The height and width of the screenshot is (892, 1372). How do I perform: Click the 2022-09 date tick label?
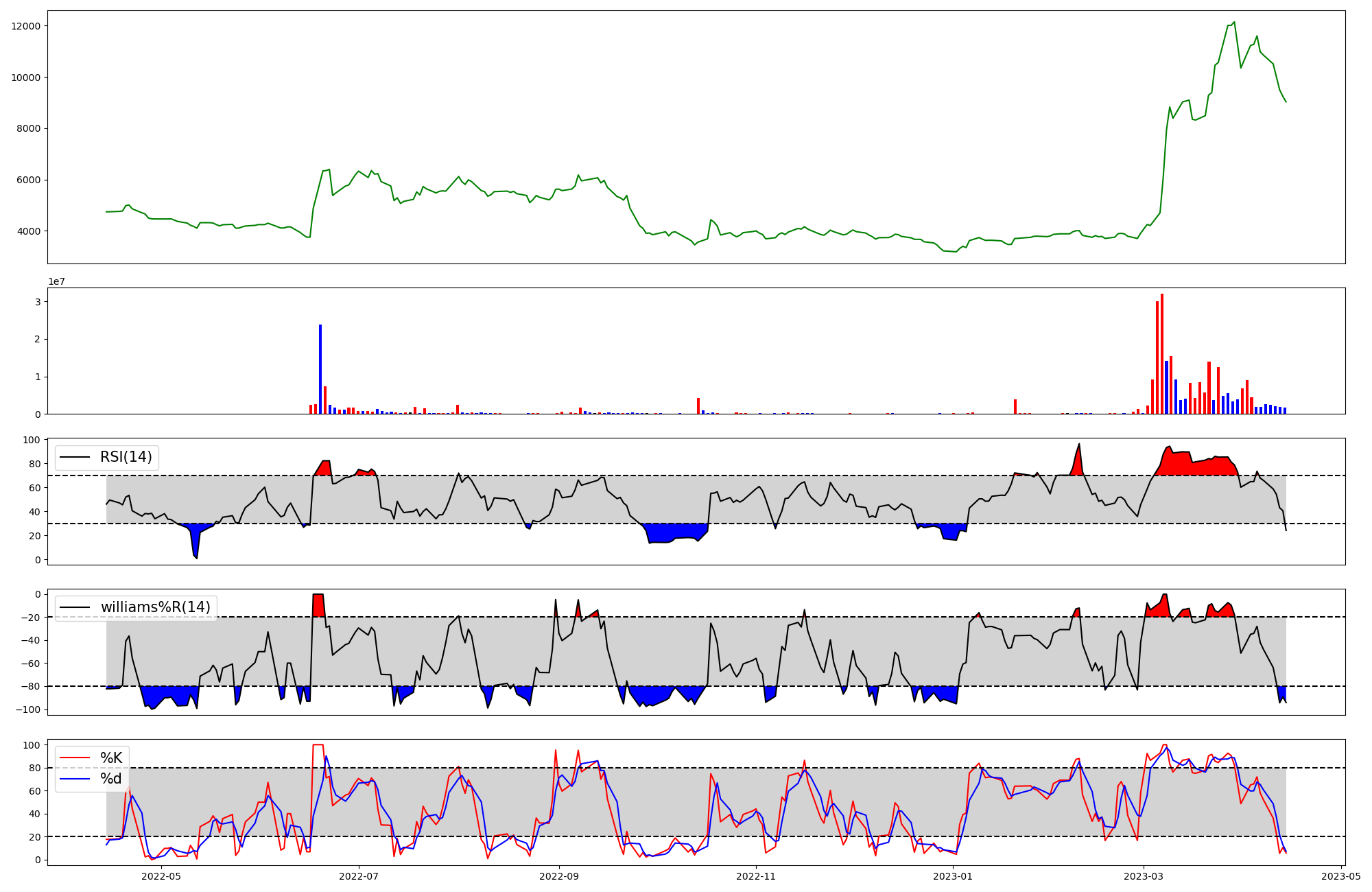pos(559,876)
